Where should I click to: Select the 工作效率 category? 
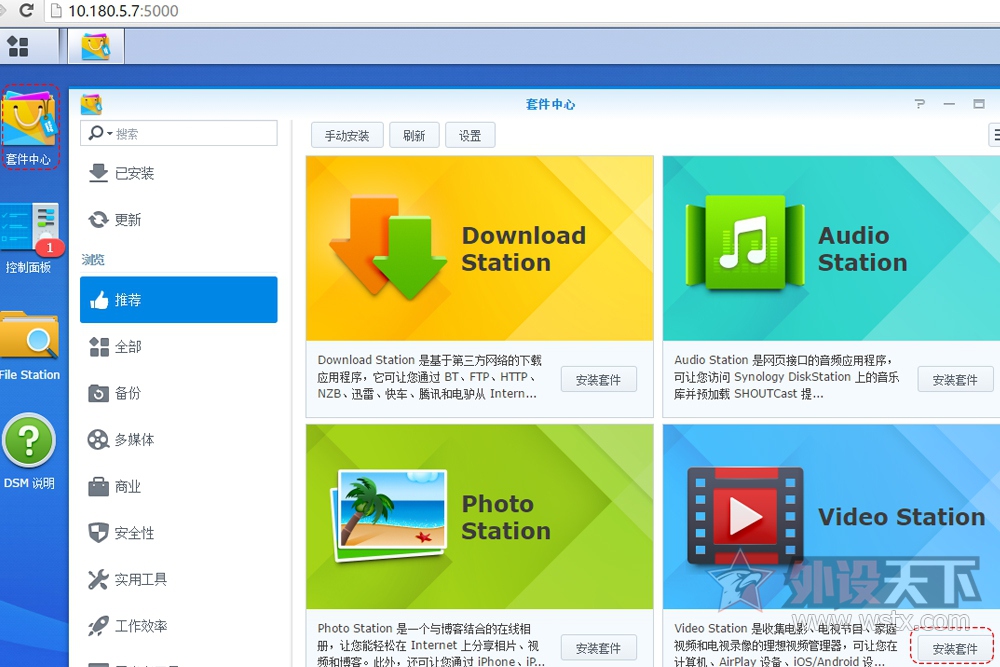(179, 626)
